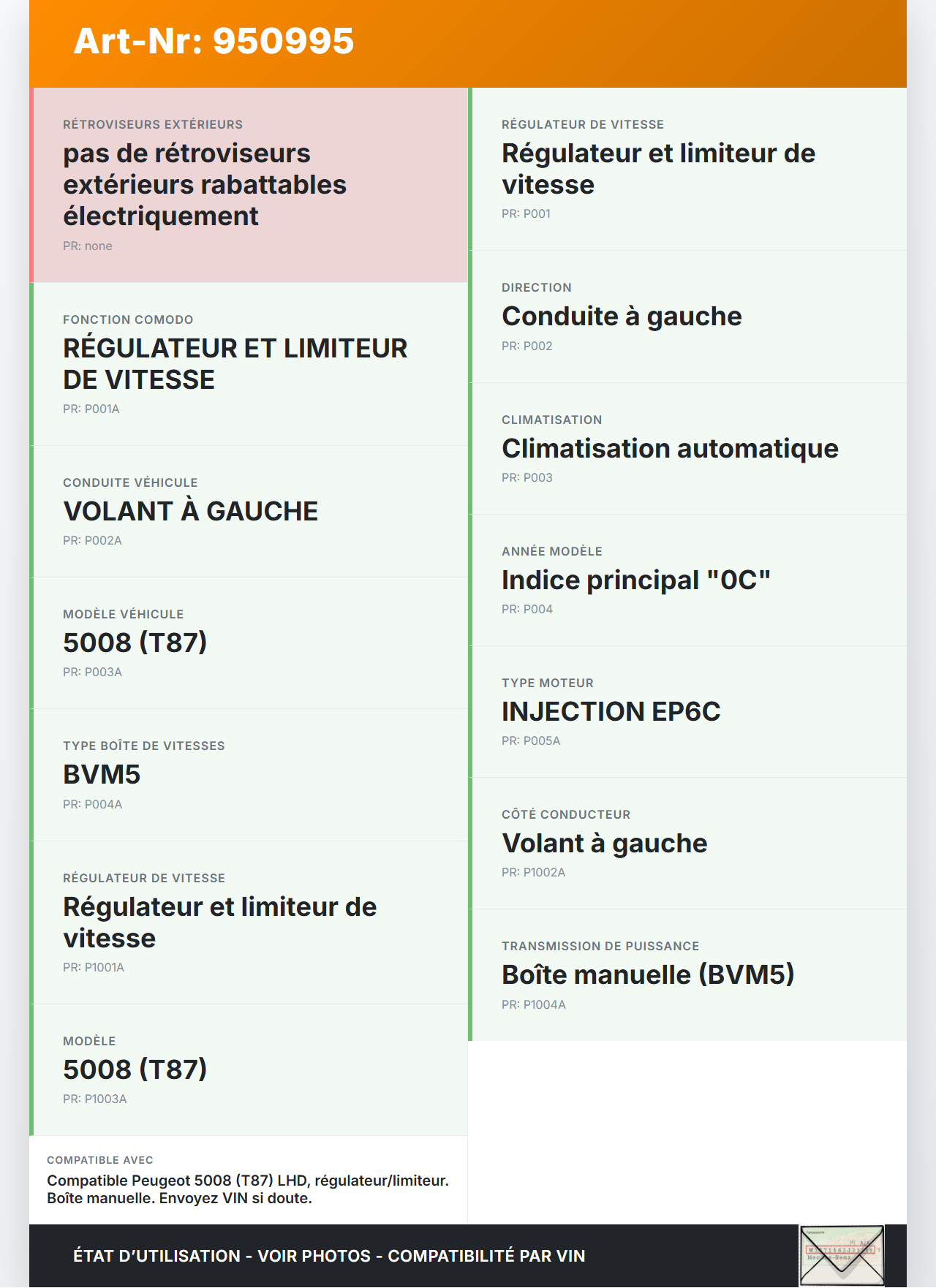
Task: Click the BVM5 gearbox type card
Action: tap(249, 775)
